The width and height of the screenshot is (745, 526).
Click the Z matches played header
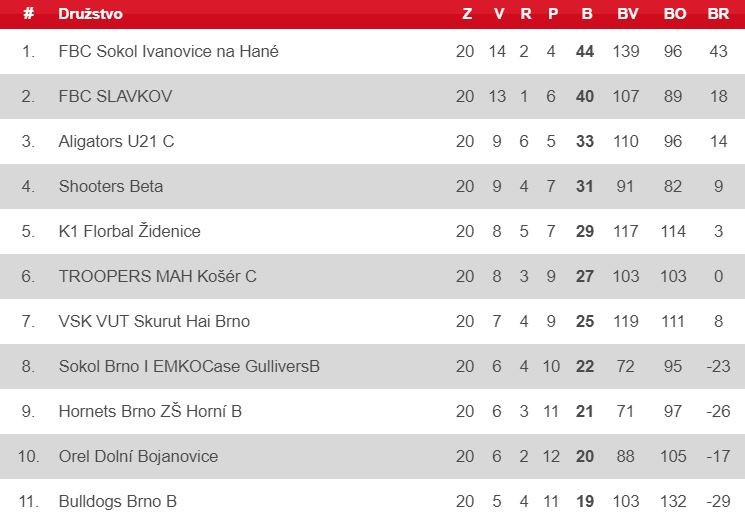pos(467,14)
